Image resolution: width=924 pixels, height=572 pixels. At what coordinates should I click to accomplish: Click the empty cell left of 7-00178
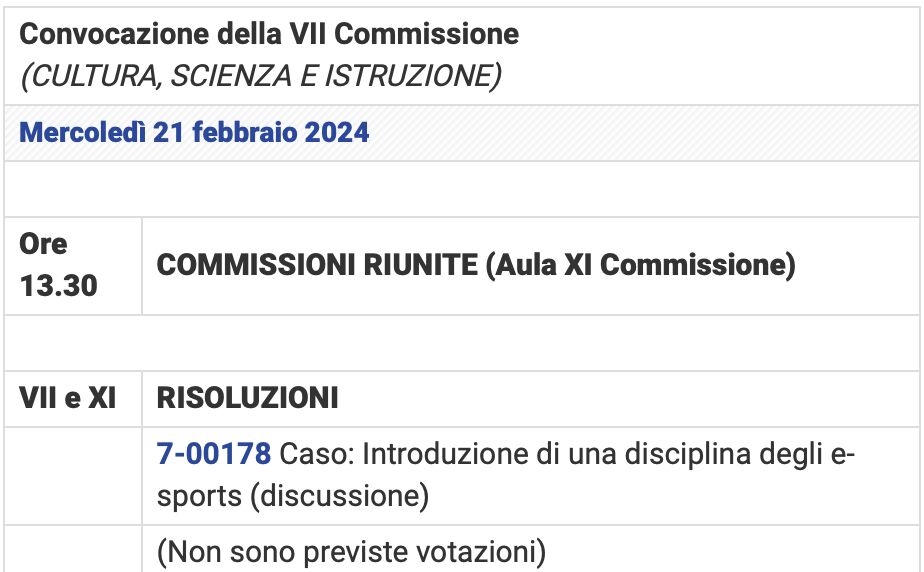coord(72,474)
